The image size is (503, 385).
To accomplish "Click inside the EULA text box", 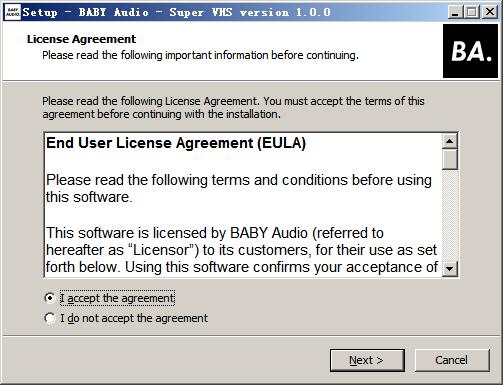I will [243, 205].
